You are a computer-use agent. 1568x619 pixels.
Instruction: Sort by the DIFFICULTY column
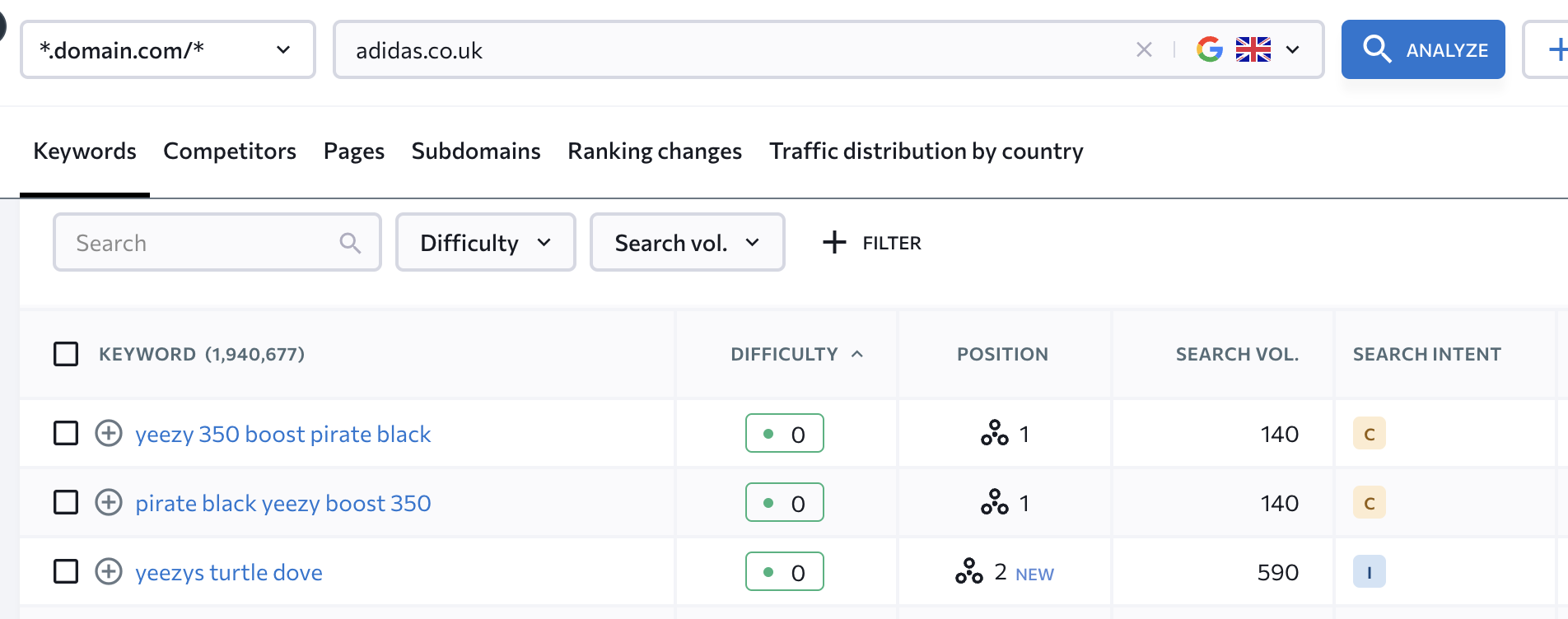pyautogui.click(x=784, y=354)
